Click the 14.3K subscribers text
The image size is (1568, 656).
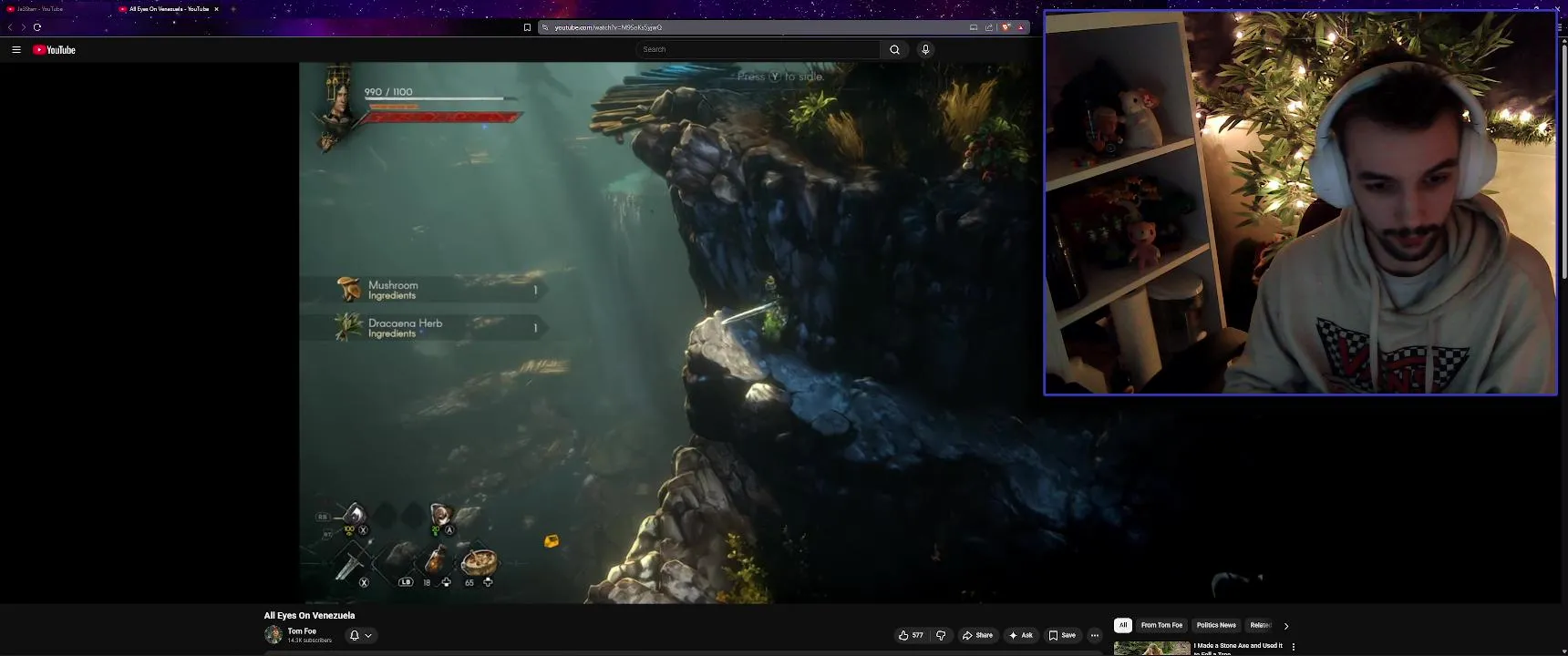(x=310, y=641)
